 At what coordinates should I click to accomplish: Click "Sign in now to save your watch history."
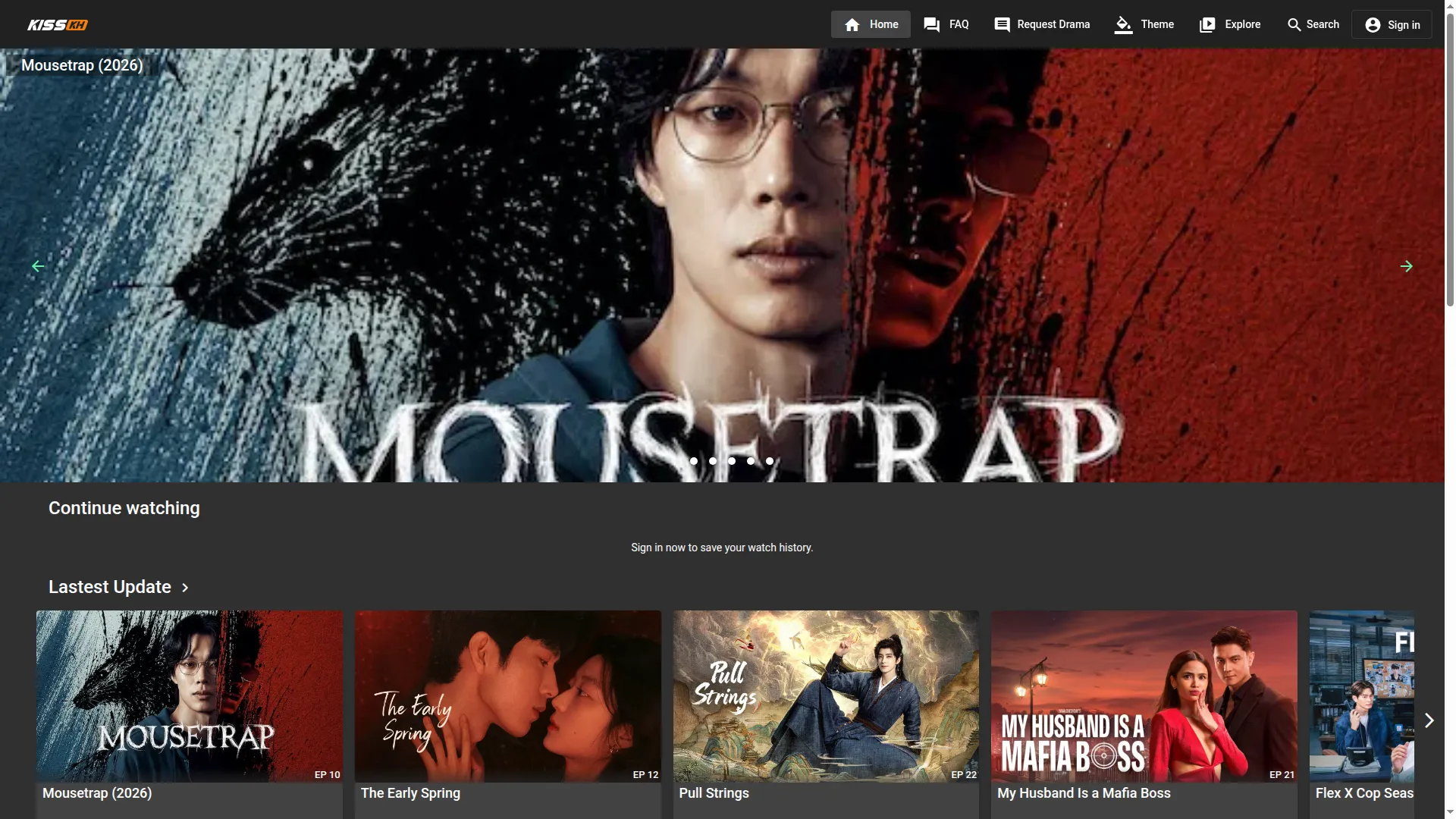[x=722, y=548]
